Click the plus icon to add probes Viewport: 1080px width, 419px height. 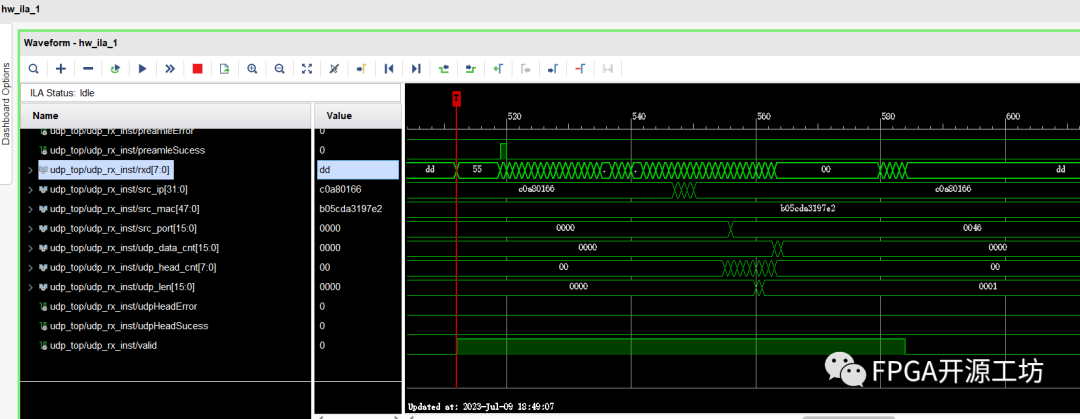(x=61, y=69)
